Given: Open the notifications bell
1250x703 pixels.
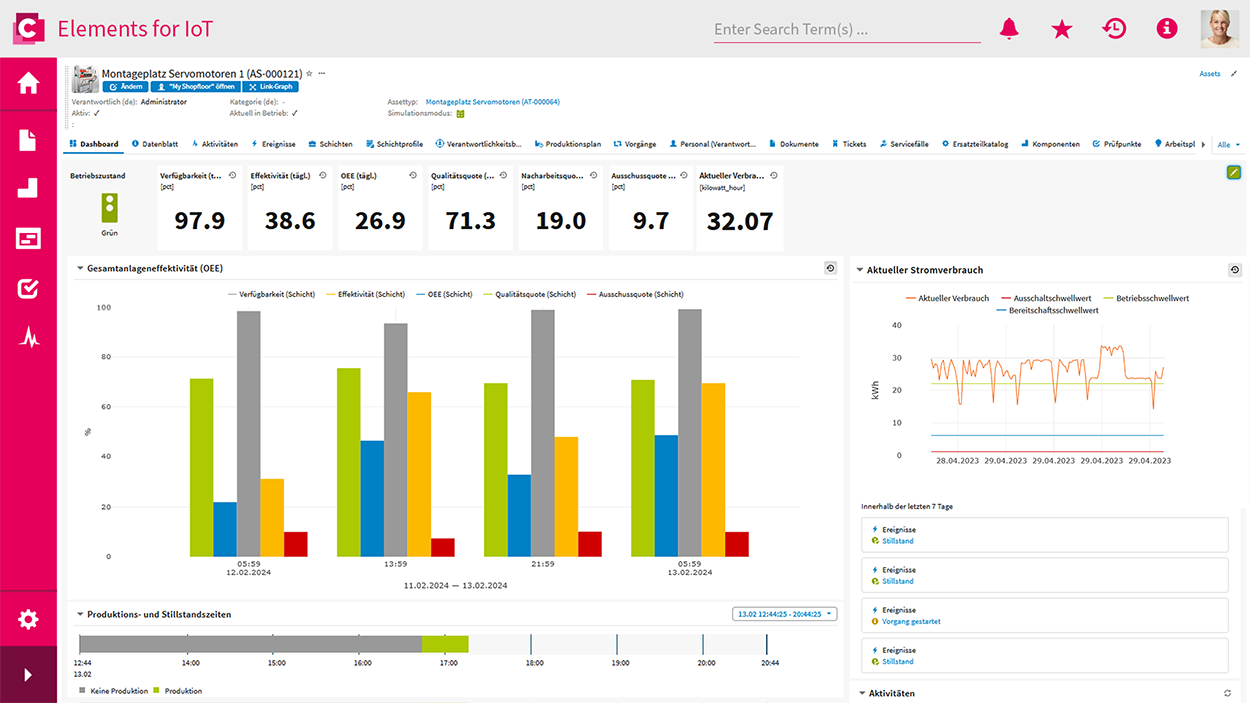Looking at the screenshot, I should 1009,29.
